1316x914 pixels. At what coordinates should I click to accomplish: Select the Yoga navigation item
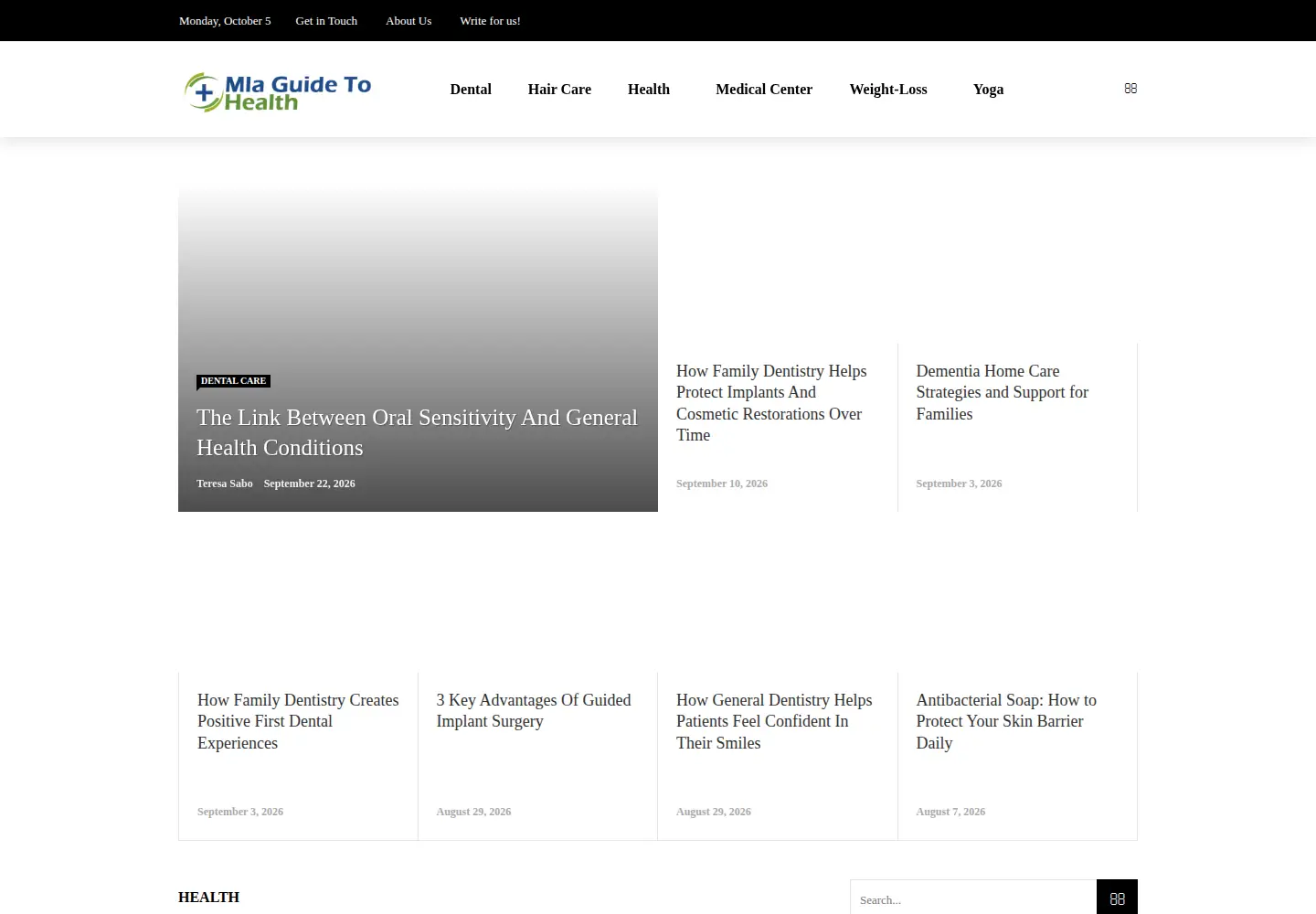988,90
